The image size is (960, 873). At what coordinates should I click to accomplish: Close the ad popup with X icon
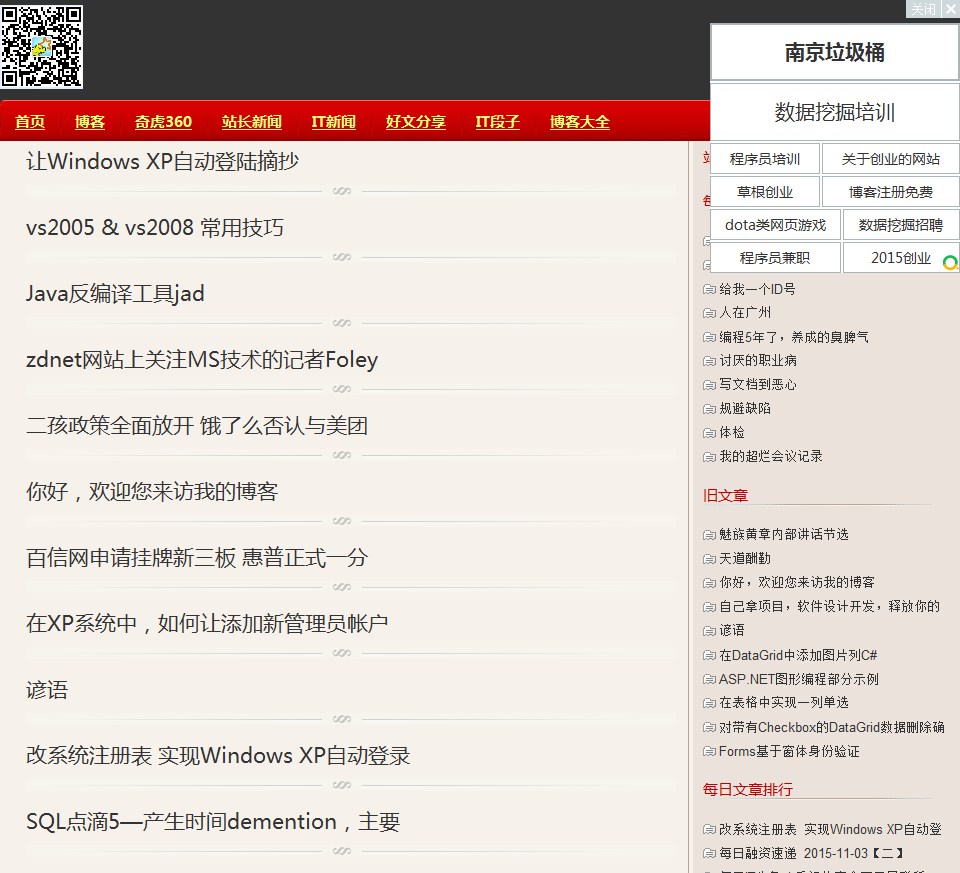click(951, 9)
